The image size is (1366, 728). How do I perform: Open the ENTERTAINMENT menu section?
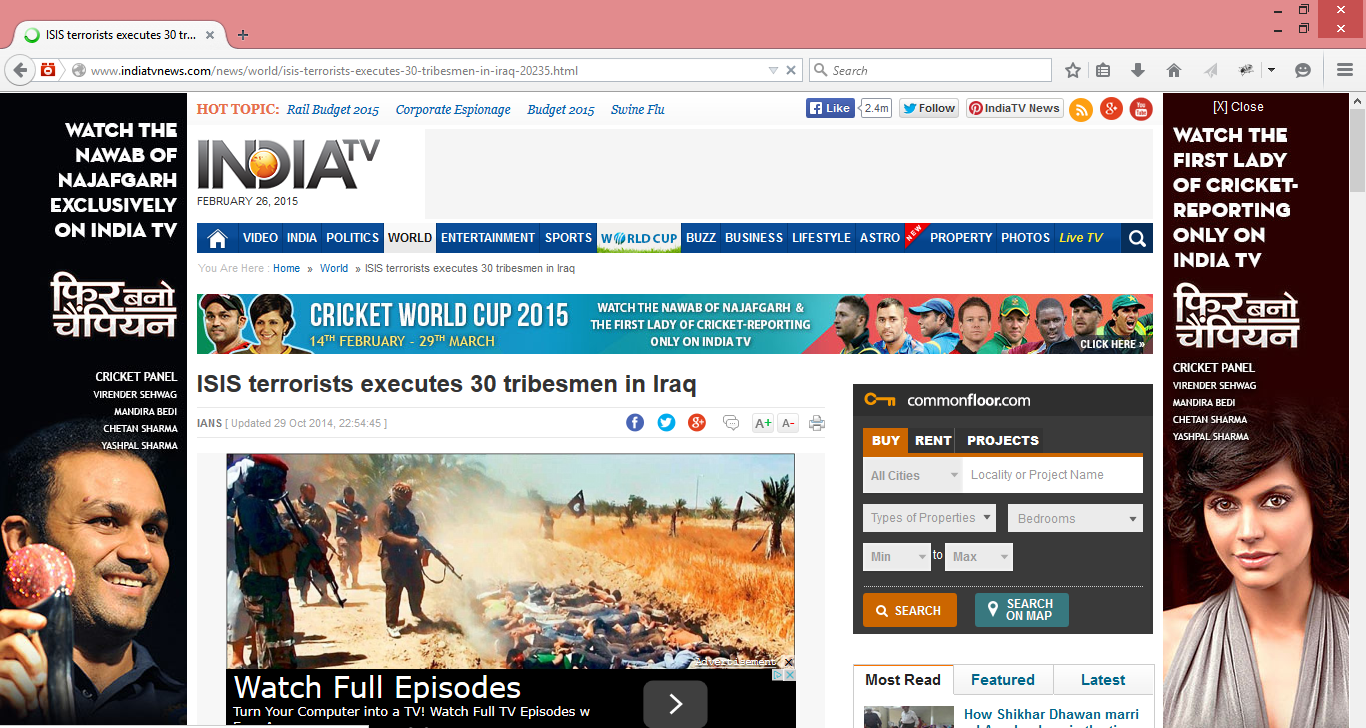click(488, 238)
